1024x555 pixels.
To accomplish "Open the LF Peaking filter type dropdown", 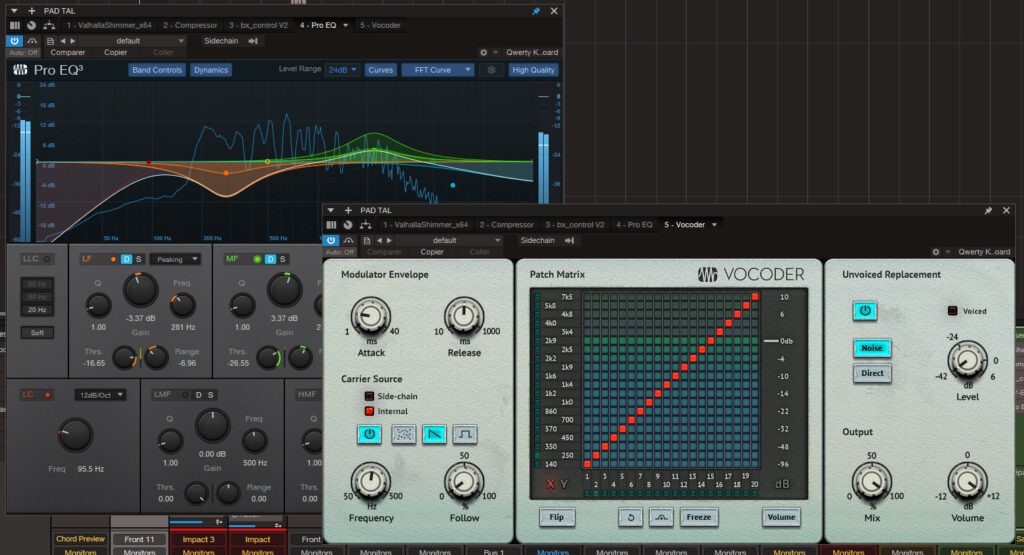I will pyautogui.click(x=175, y=259).
